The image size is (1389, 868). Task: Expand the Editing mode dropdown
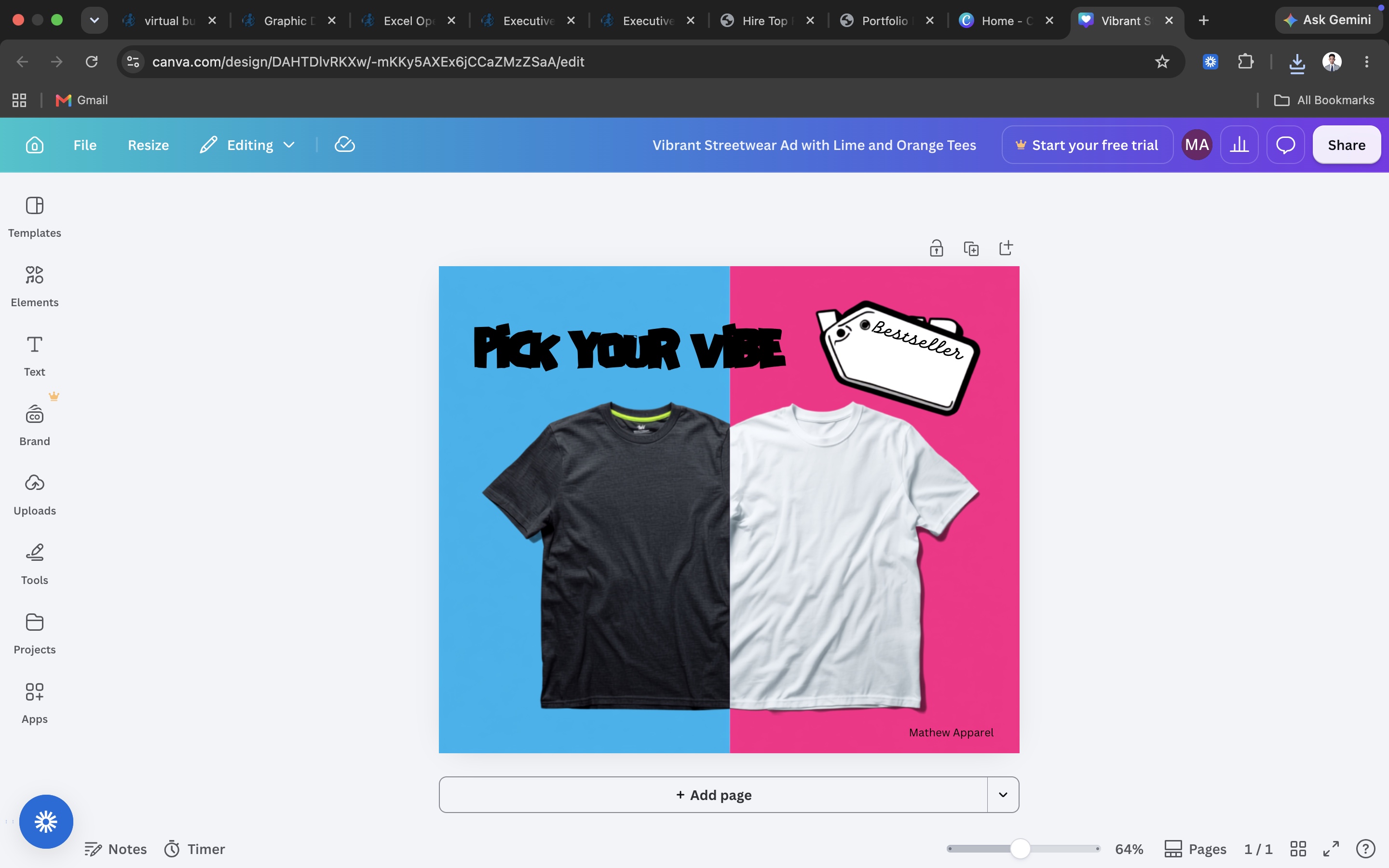point(247,145)
